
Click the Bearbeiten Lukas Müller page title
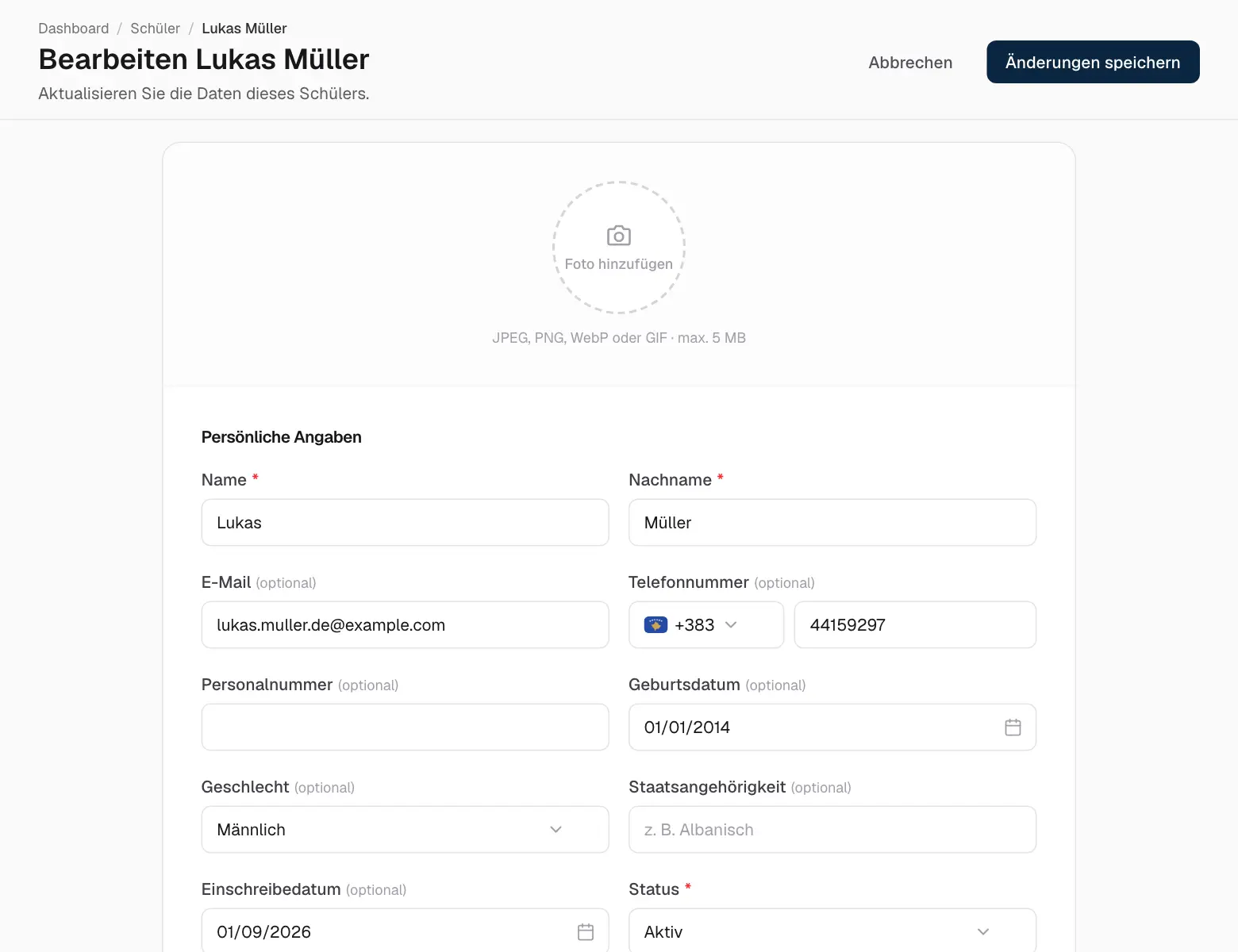[204, 59]
